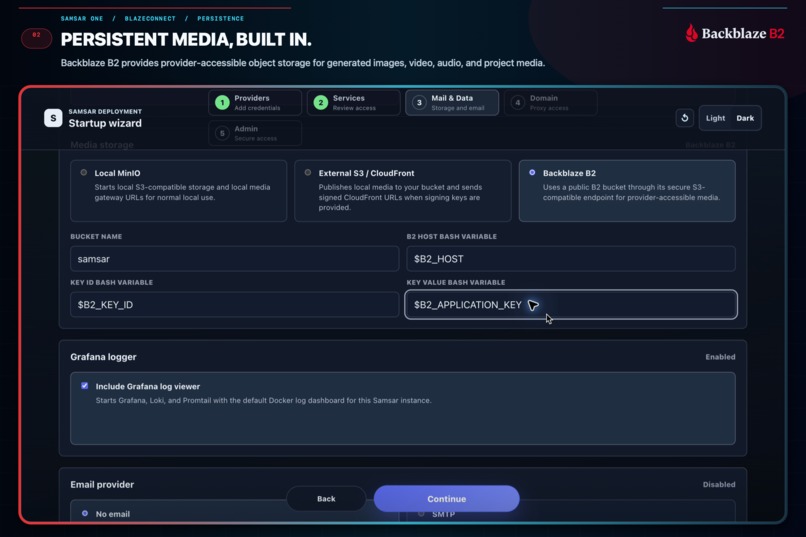Click the reset wizard refresh icon
This screenshot has width=806, height=537.
[684, 118]
